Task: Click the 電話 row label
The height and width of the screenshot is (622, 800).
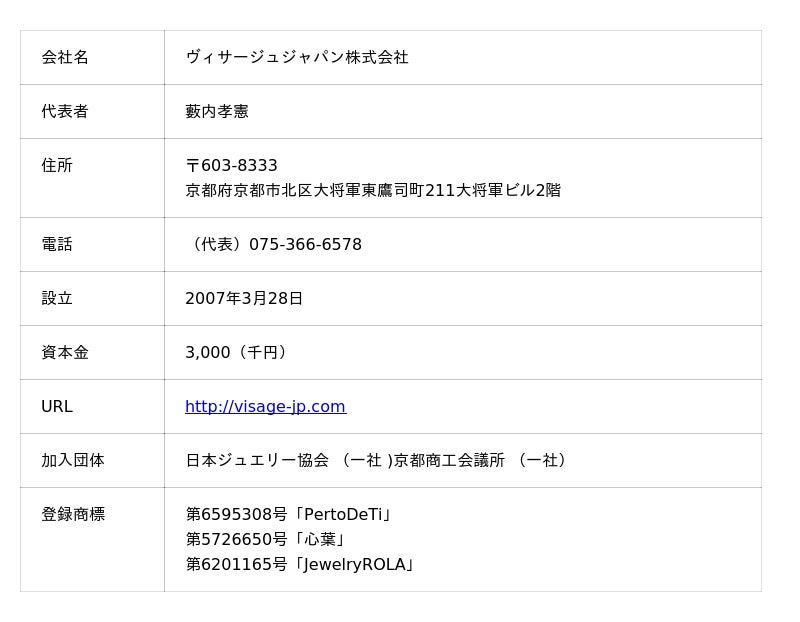Action: coord(57,244)
